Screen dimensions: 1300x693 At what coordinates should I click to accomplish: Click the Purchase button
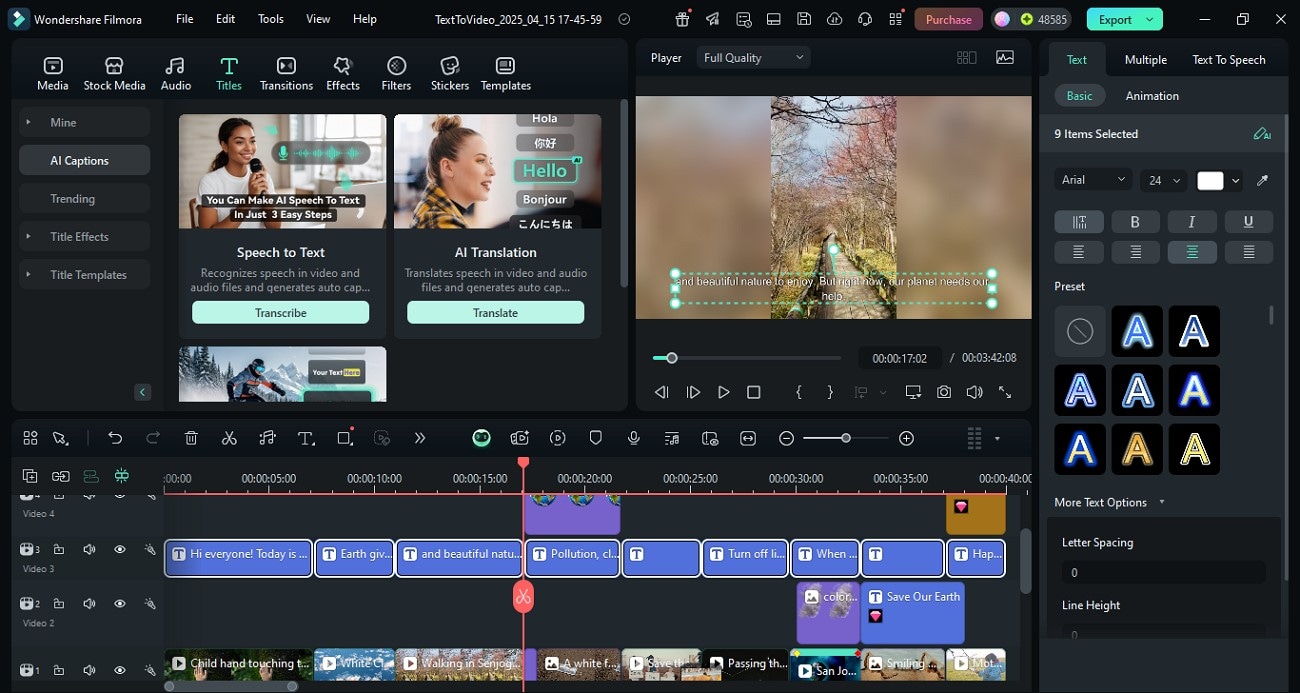(948, 19)
